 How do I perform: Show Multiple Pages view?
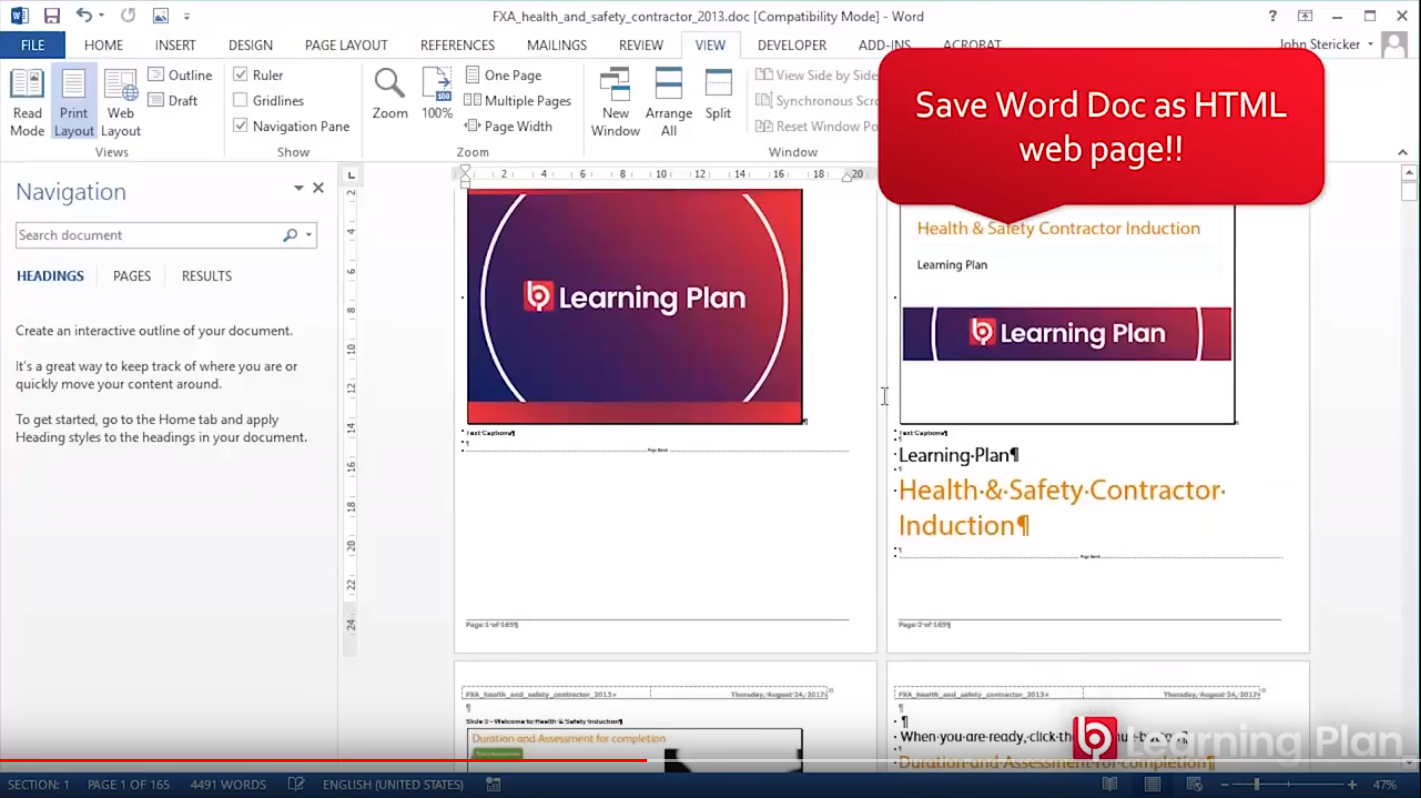[x=517, y=101]
